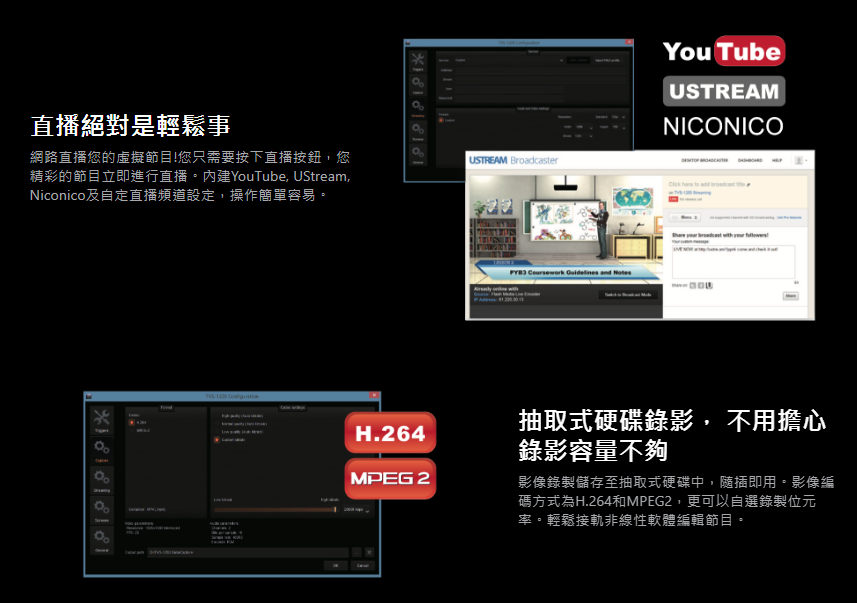Open DESKTOP BROADCASTER in Ustream navigation
857x603 pixels.
click(x=705, y=160)
